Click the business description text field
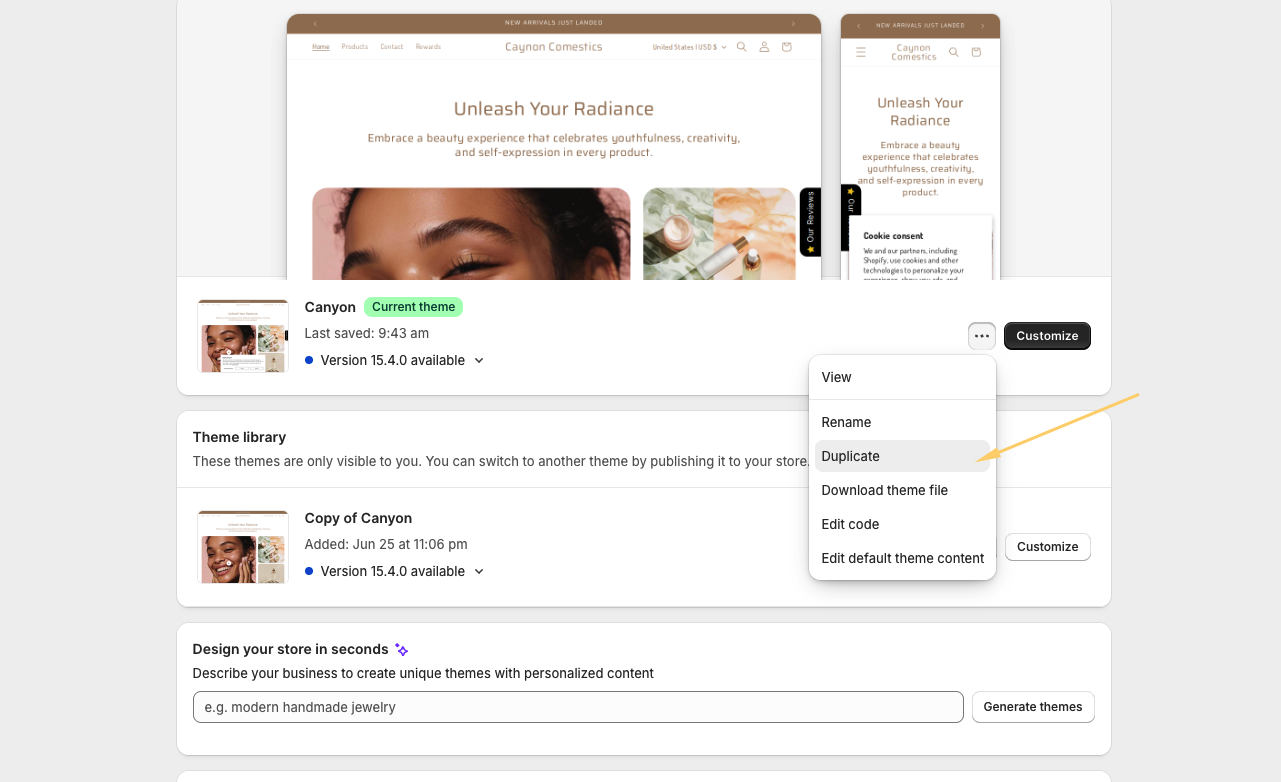 pyautogui.click(x=577, y=707)
